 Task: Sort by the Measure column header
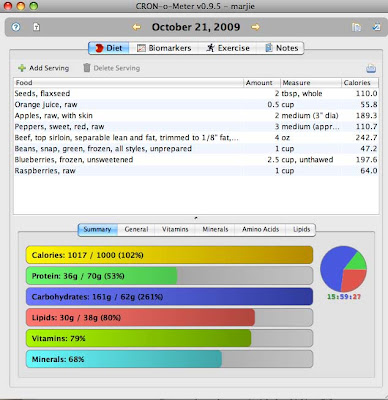pos(311,83)
